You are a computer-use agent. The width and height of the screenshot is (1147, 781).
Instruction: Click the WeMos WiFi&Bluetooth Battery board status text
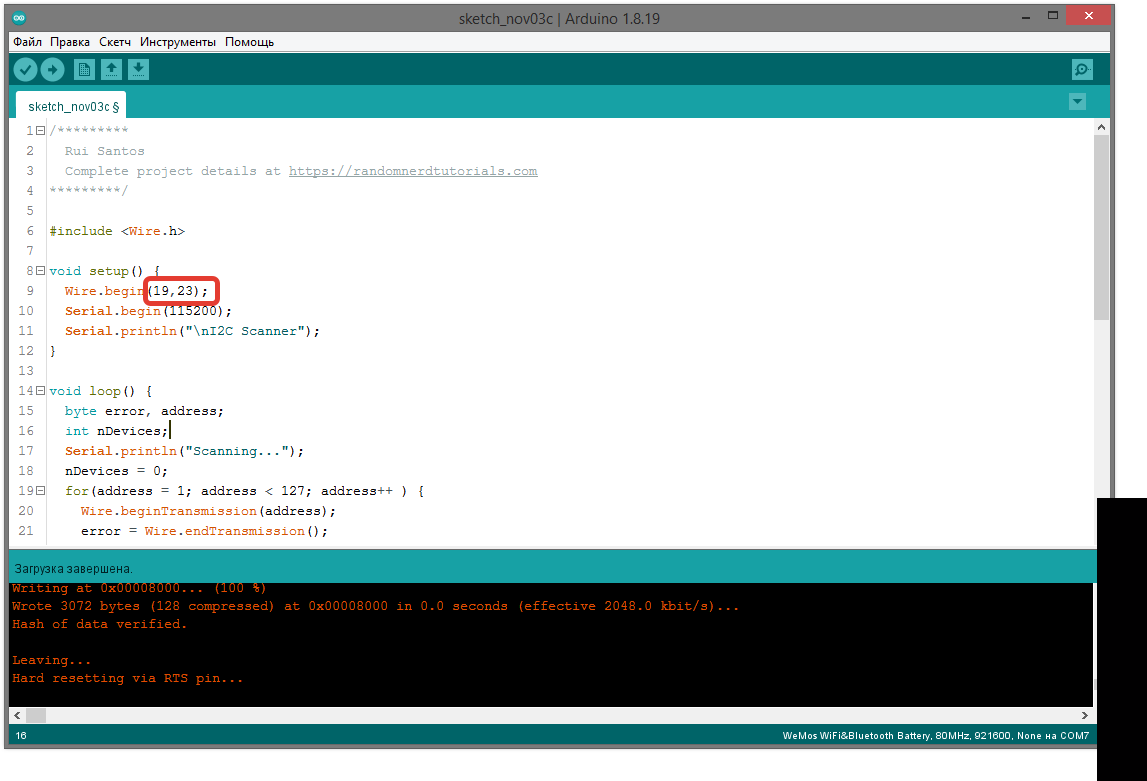[936, 736]
